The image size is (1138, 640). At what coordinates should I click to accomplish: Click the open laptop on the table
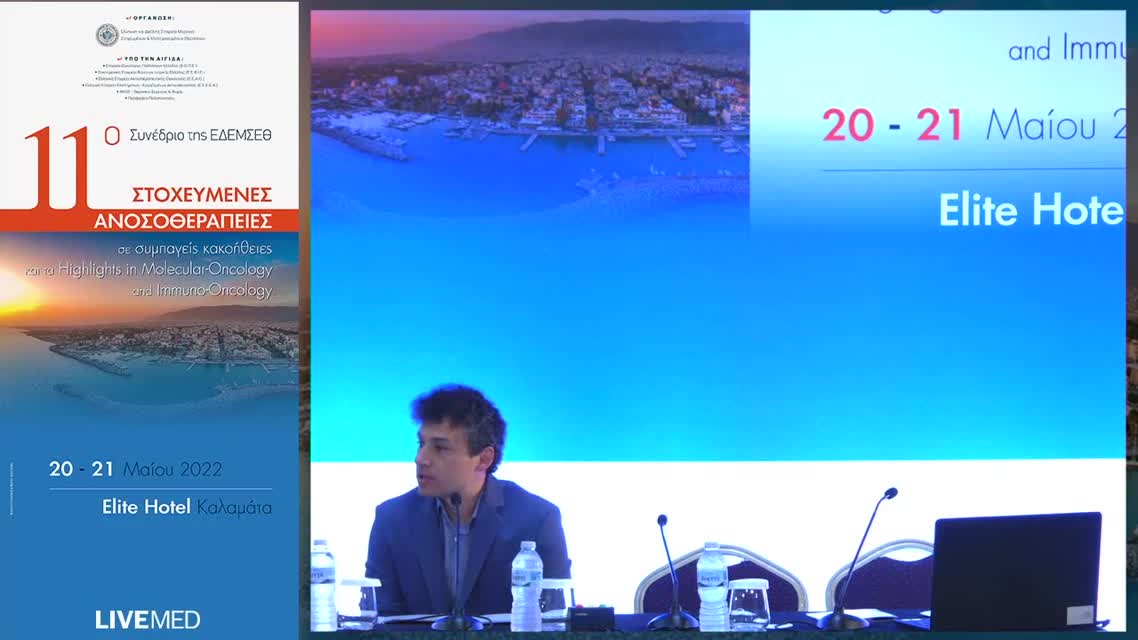pos(1015,570)
